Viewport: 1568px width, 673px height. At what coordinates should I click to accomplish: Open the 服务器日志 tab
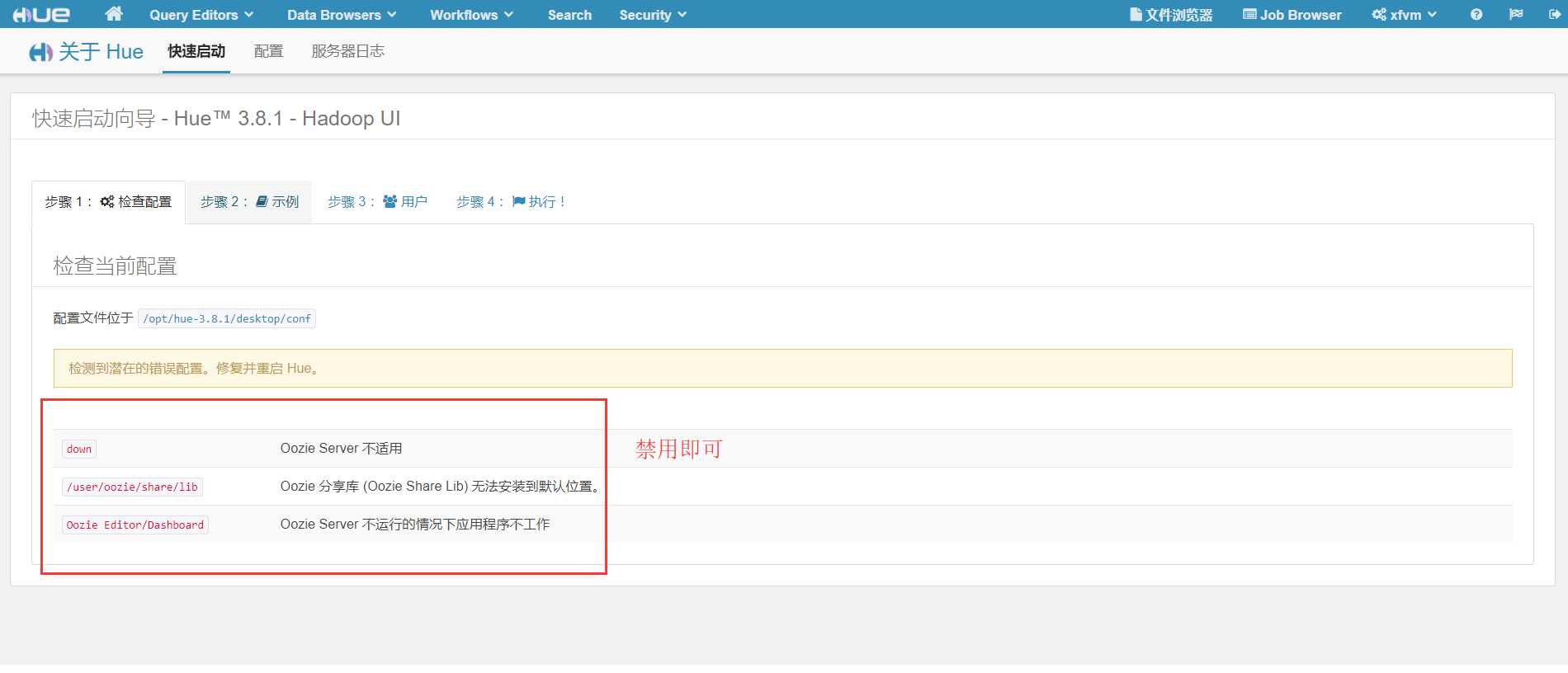[347, 51]
